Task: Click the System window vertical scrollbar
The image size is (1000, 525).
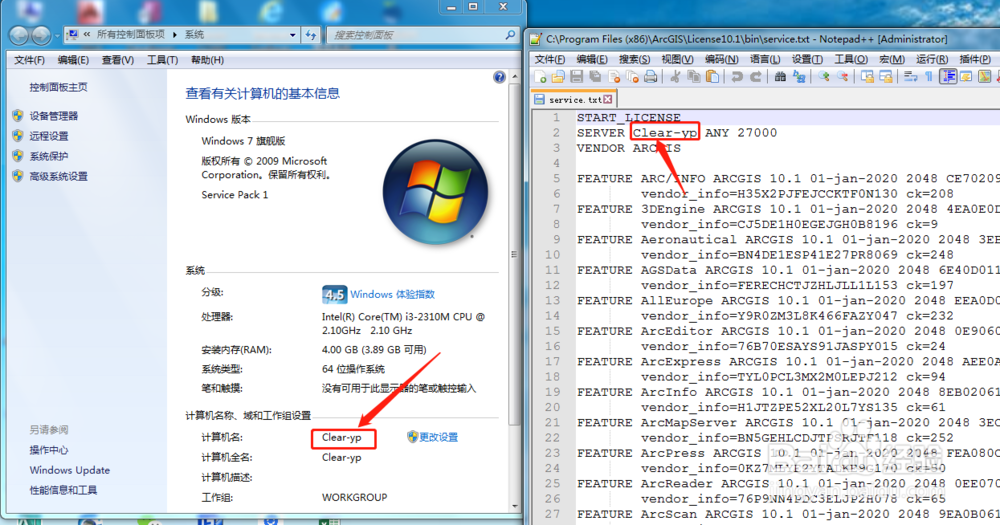Action: coord(515,255)
